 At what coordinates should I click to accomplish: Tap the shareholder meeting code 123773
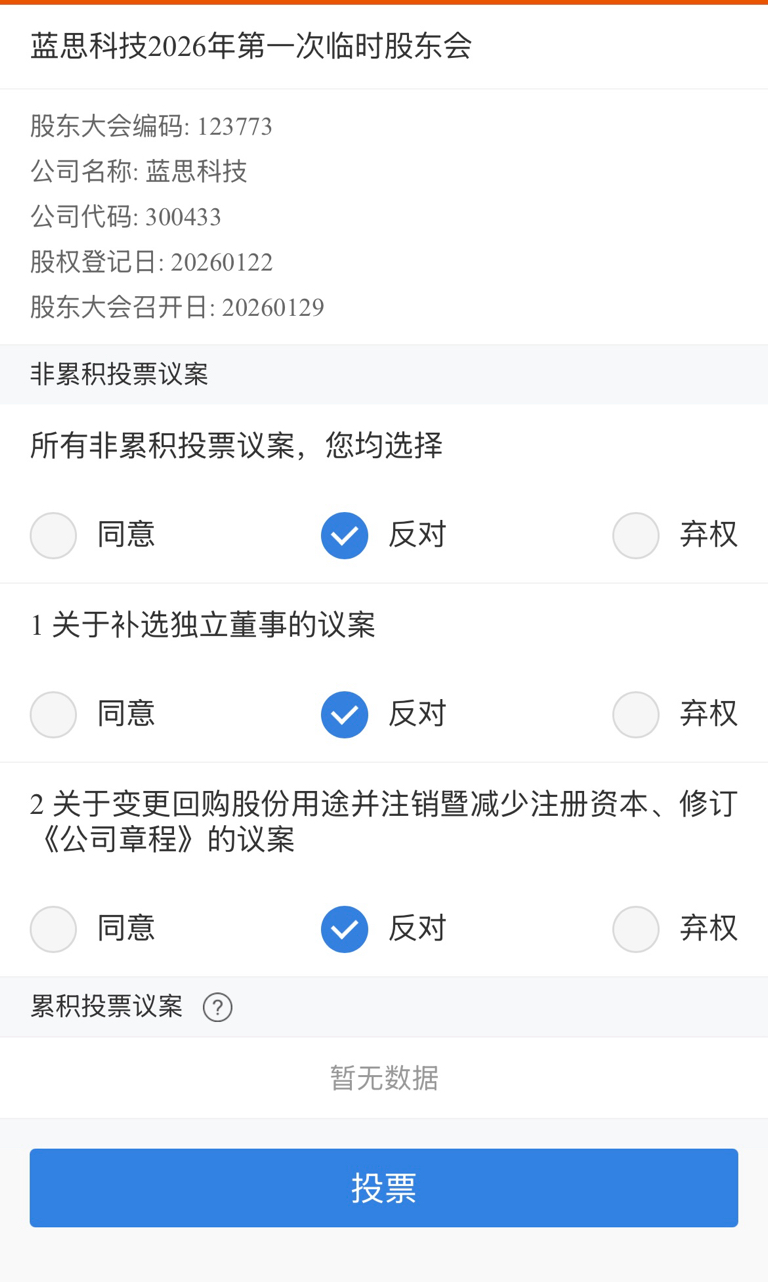234,127
